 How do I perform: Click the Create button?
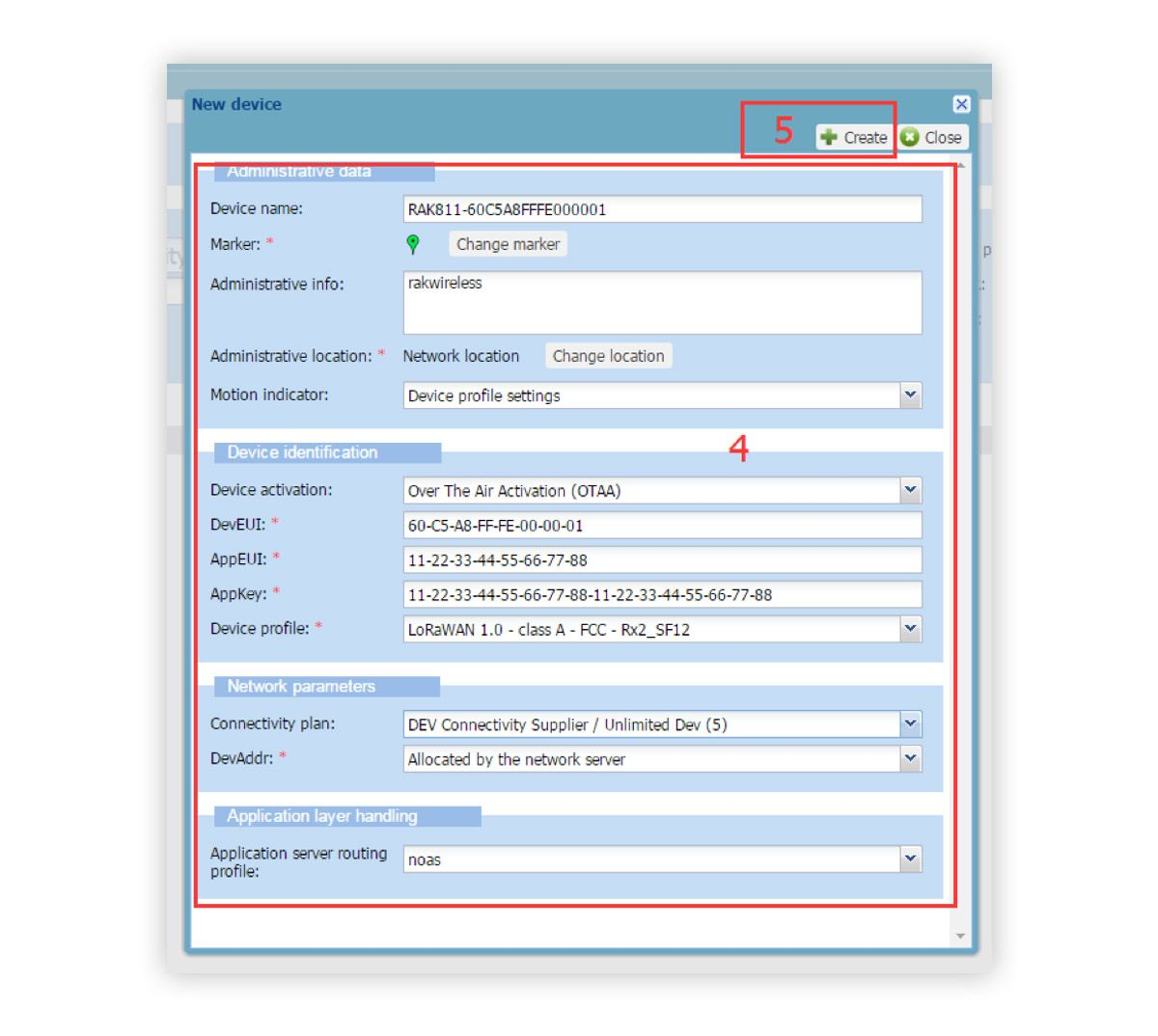(x=853, y=137)
